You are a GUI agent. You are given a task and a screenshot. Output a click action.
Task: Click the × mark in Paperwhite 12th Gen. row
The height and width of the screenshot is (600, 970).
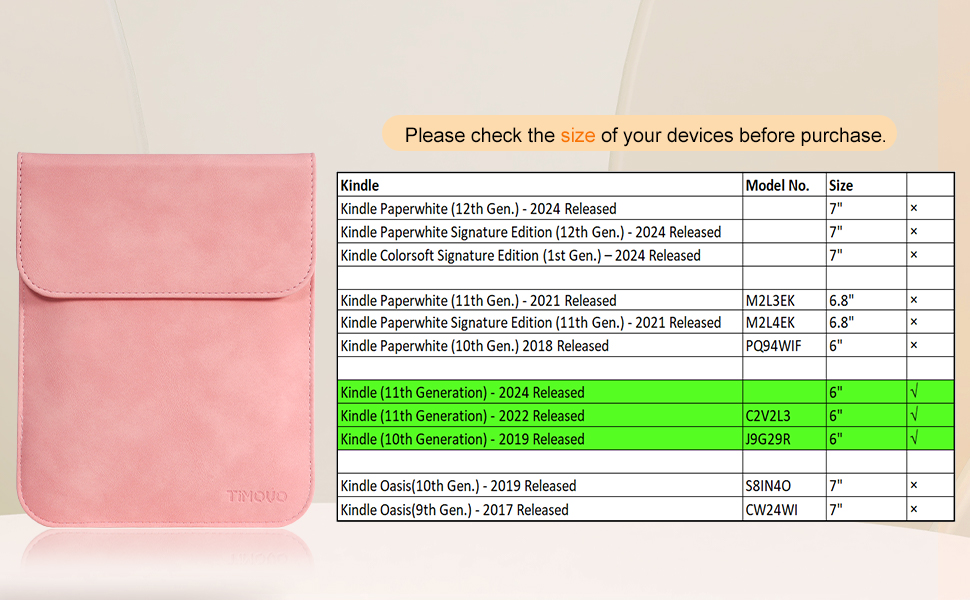(x=914, y=208)
